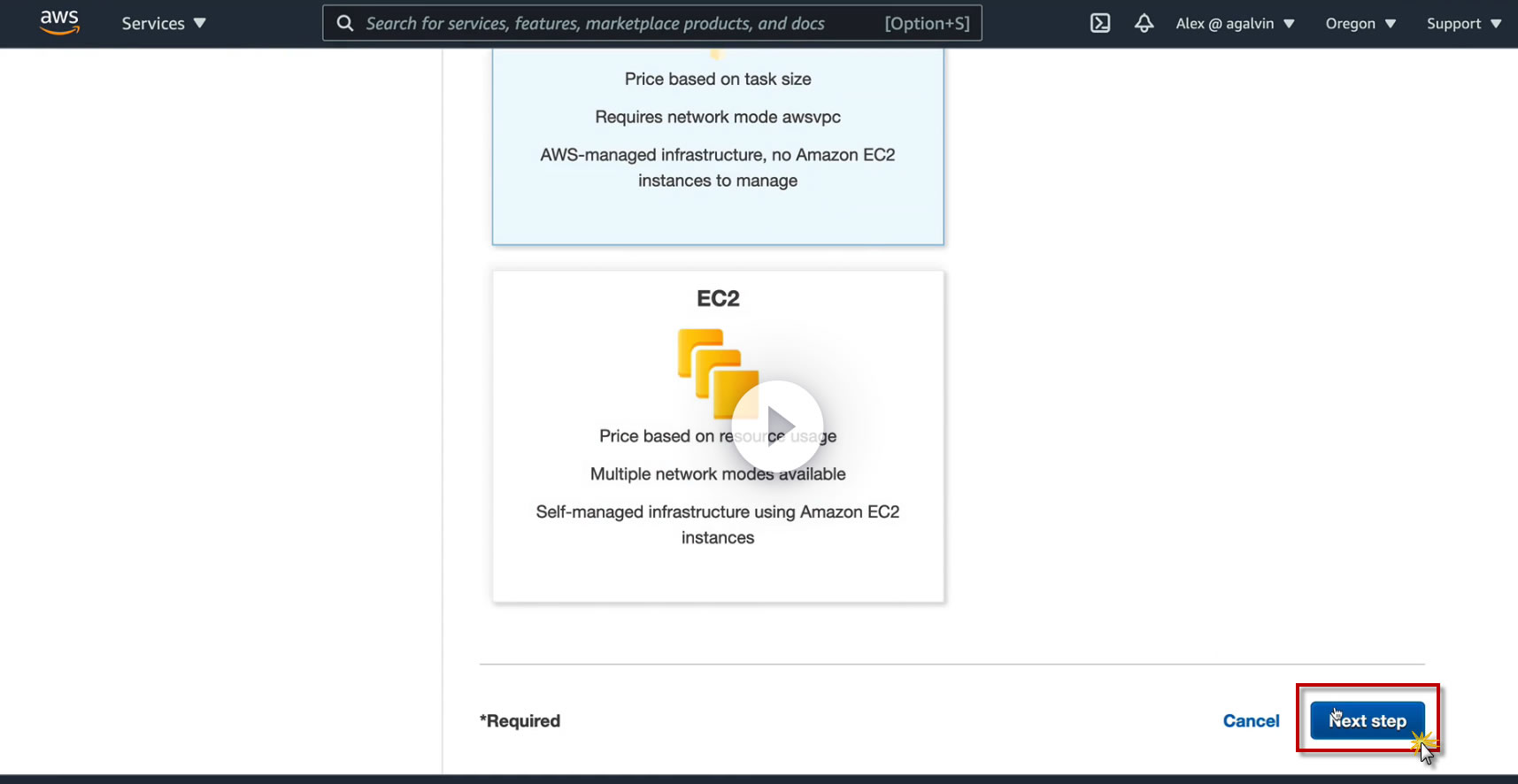
Task: Open the Support menu
Action: (1463, 24)
